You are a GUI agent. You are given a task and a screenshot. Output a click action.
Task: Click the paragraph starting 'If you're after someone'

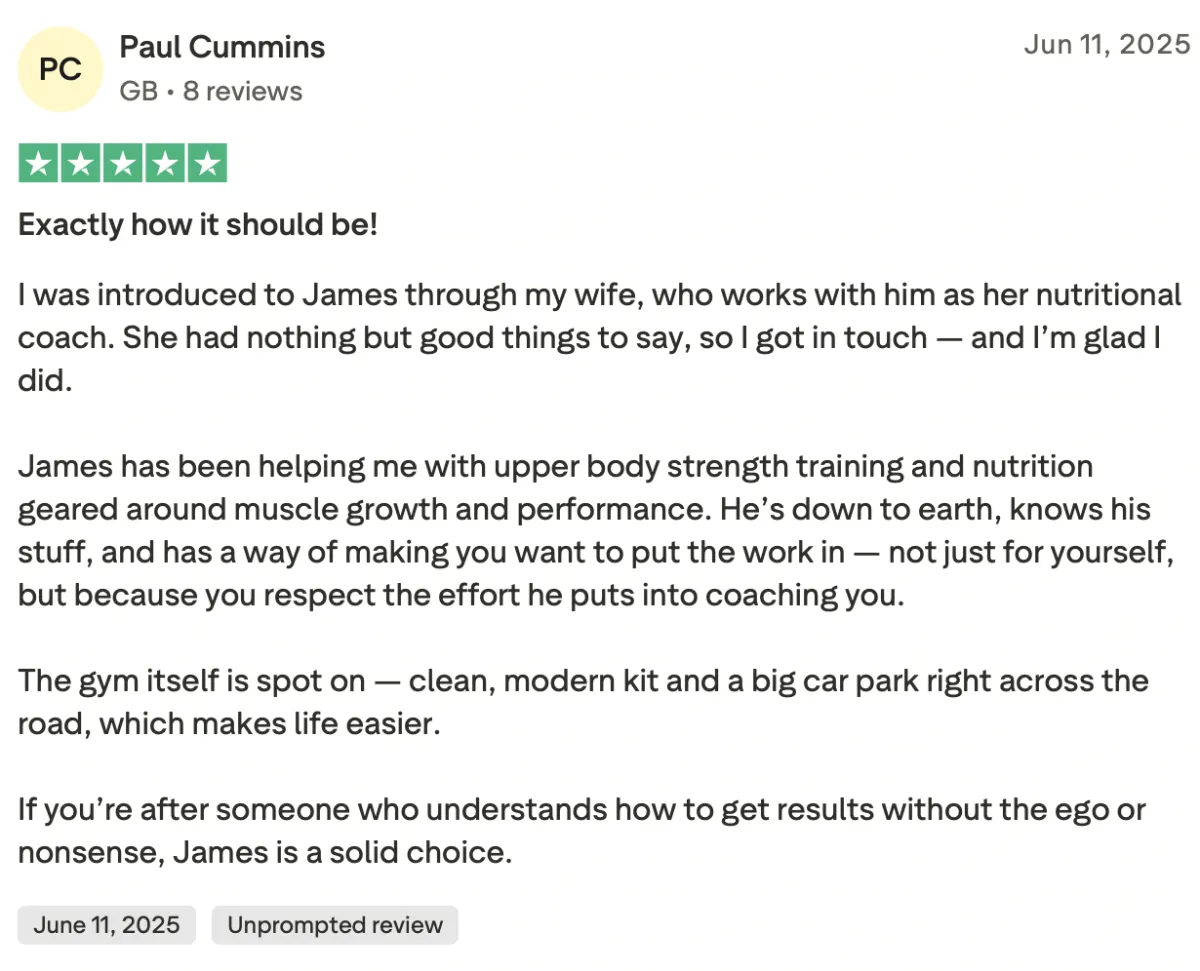(582, 830)
